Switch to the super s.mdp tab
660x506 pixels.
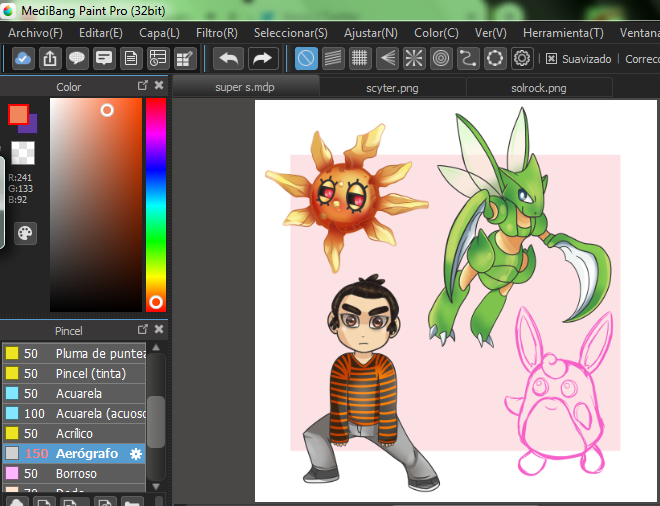coord(245,88)
